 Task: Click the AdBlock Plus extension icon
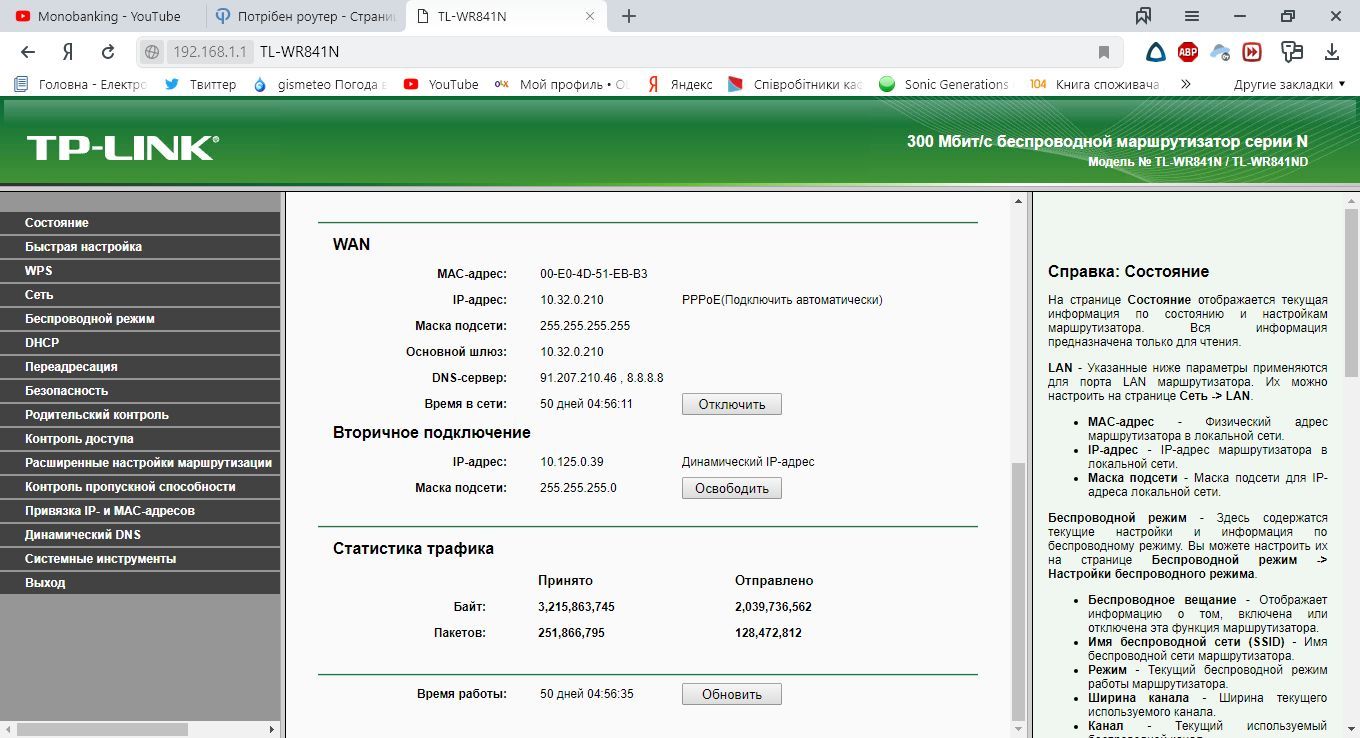click(x=1188, y=52)
